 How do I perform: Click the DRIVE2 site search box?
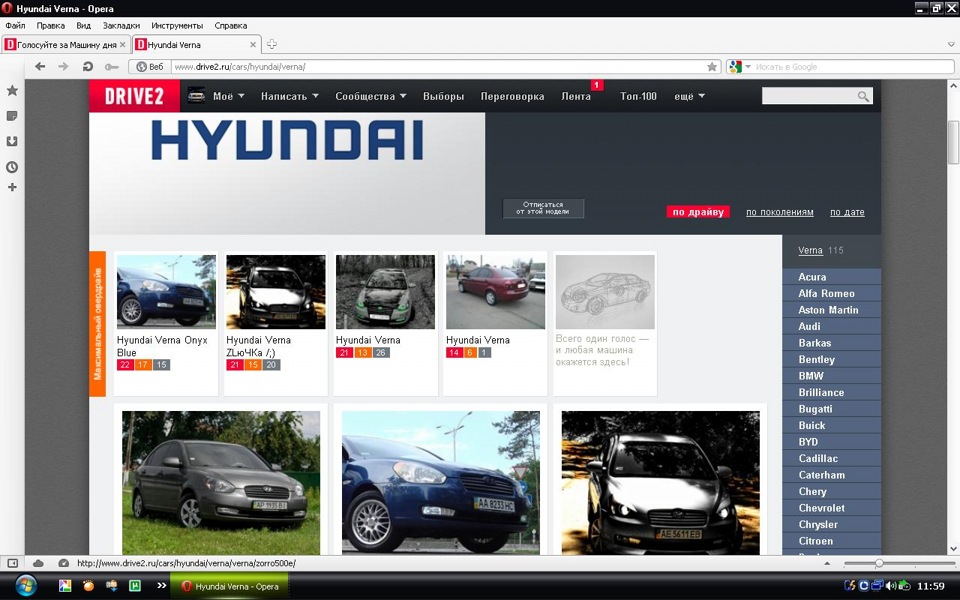809,96
